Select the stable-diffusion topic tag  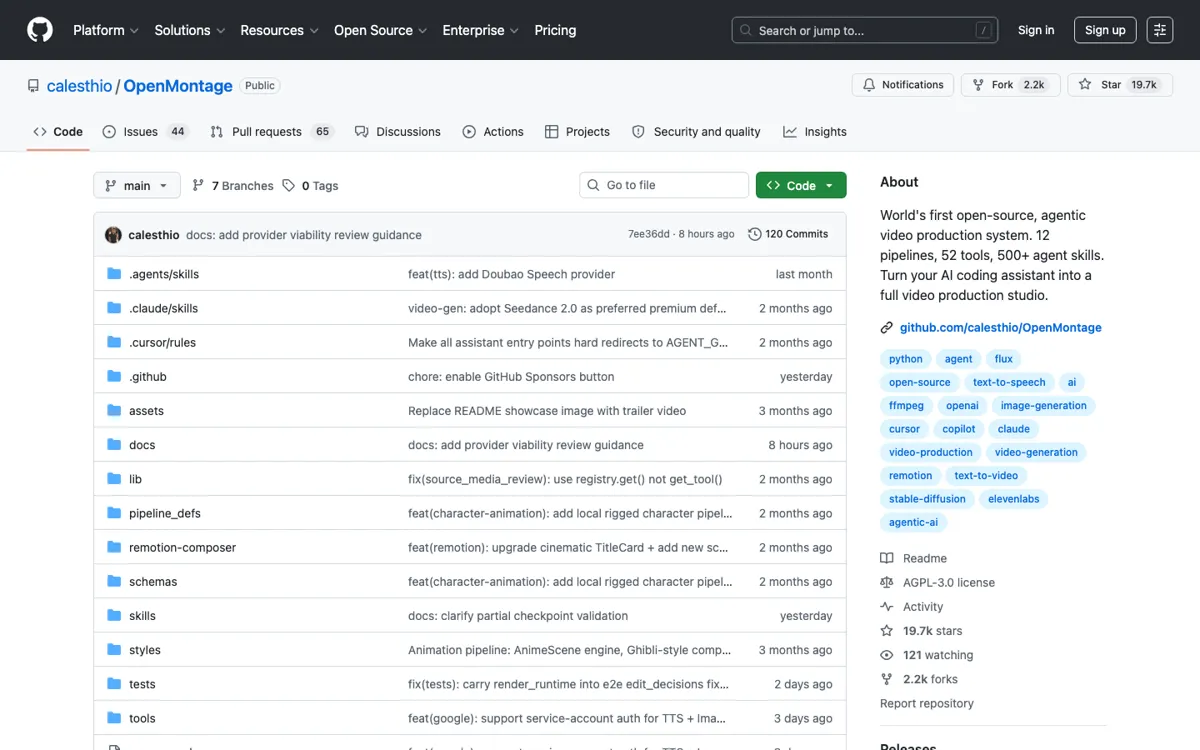[927, 499]
